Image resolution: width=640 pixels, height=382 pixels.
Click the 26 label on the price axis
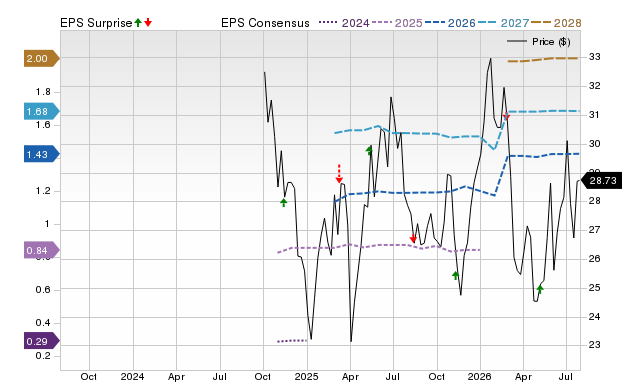point(595,259)
